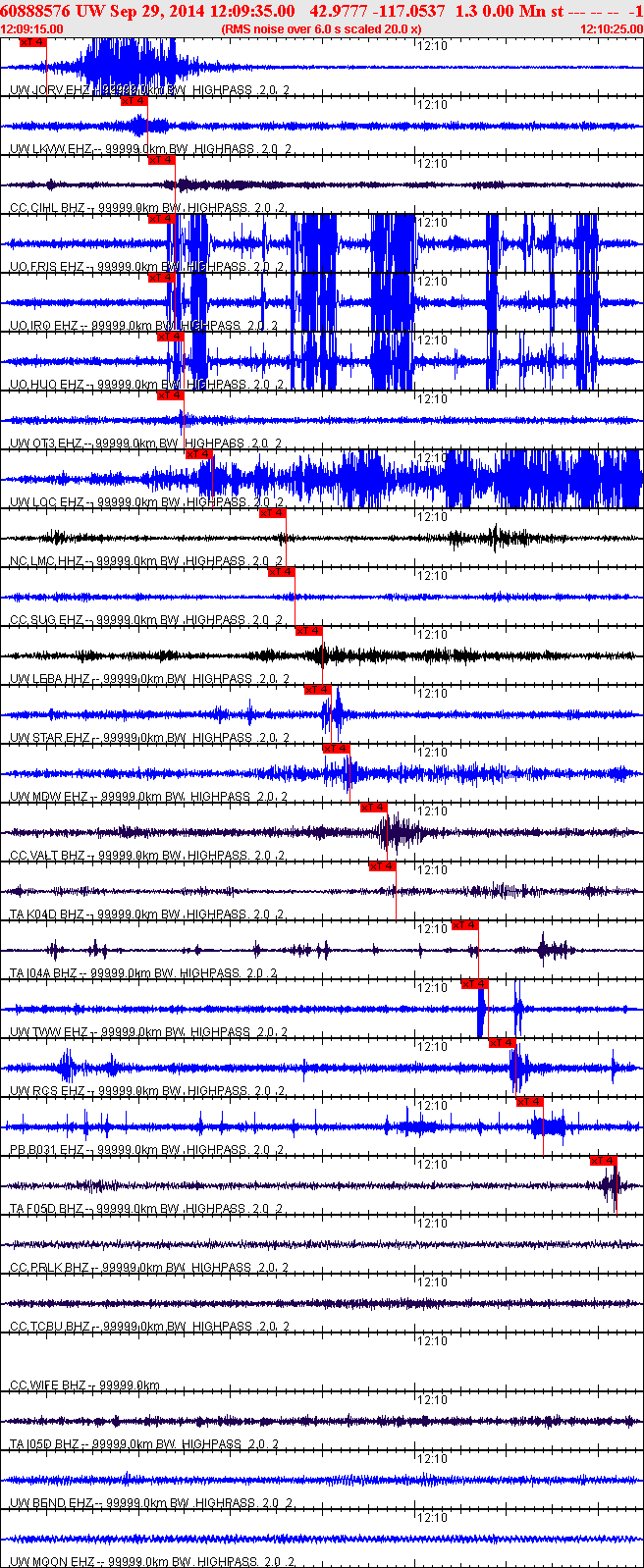Click the red pick marker on UW LKVW trace
644x1568 pixels.
[x=134, y=101]
